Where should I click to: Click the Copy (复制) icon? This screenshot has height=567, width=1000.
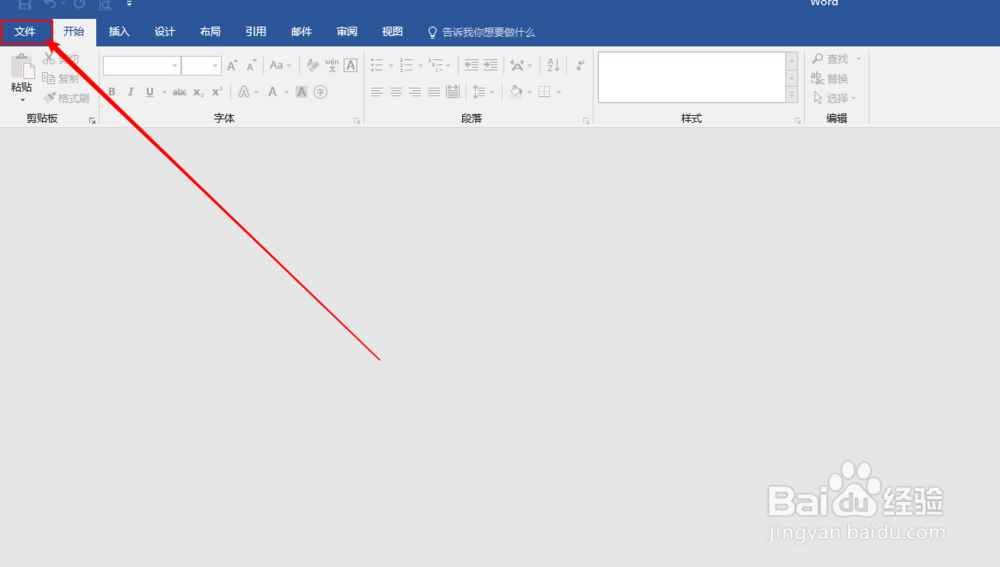(x=48, y=78)
